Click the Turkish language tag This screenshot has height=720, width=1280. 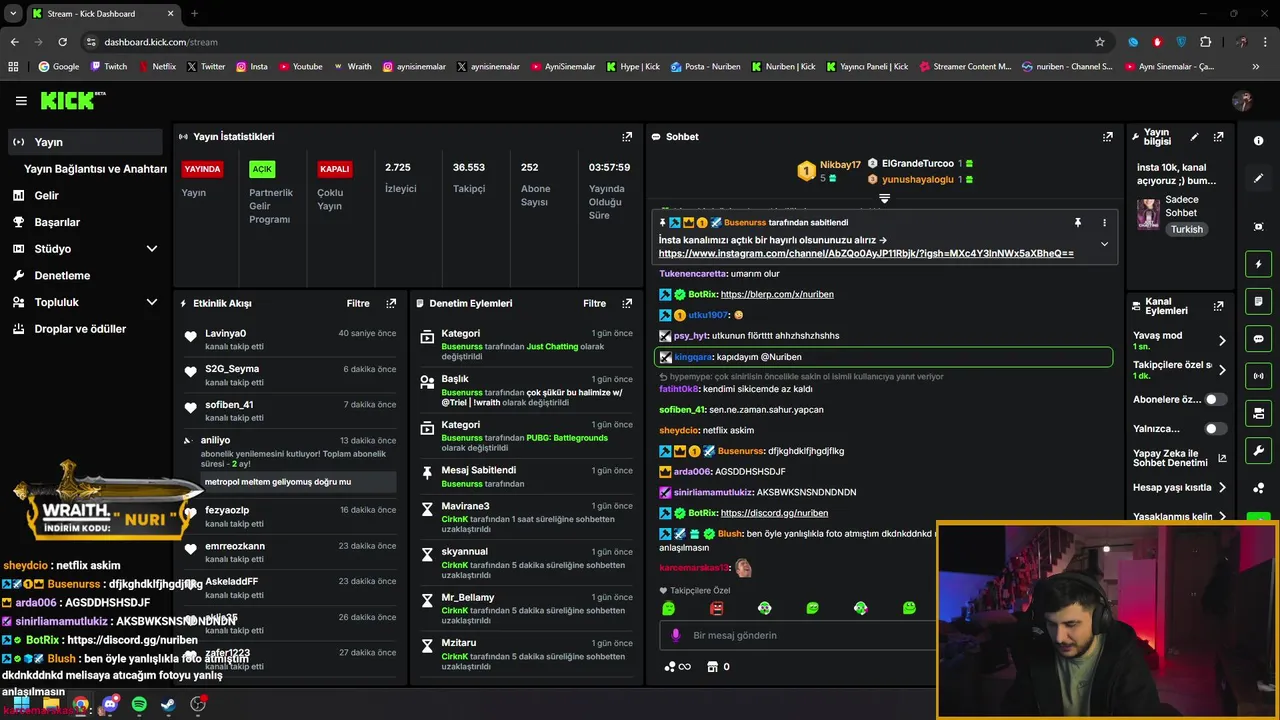pyautogui.click(x=1187, y=229)
